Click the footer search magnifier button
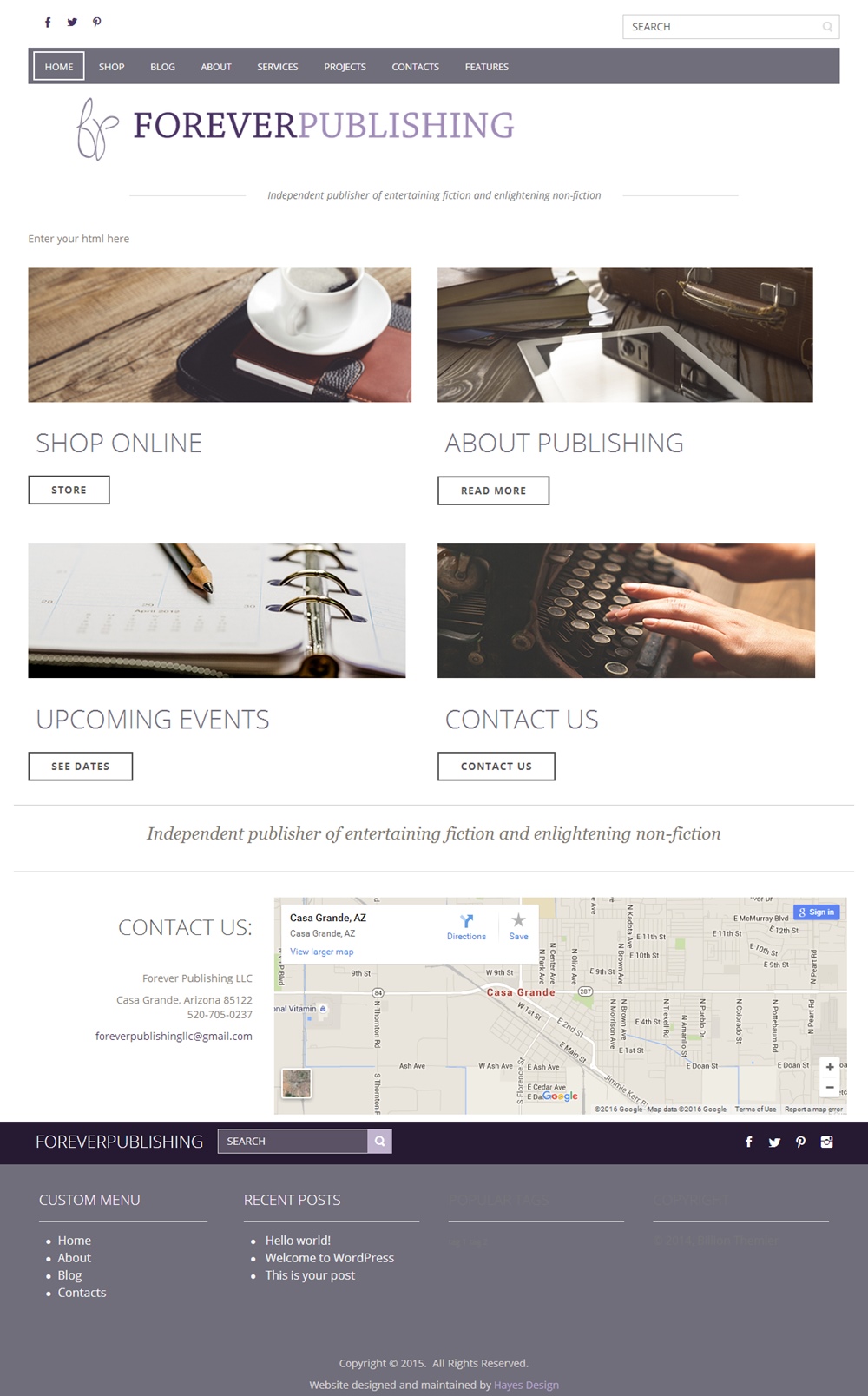Screen dimensions: 868x1396 [x=379, y=1141]
